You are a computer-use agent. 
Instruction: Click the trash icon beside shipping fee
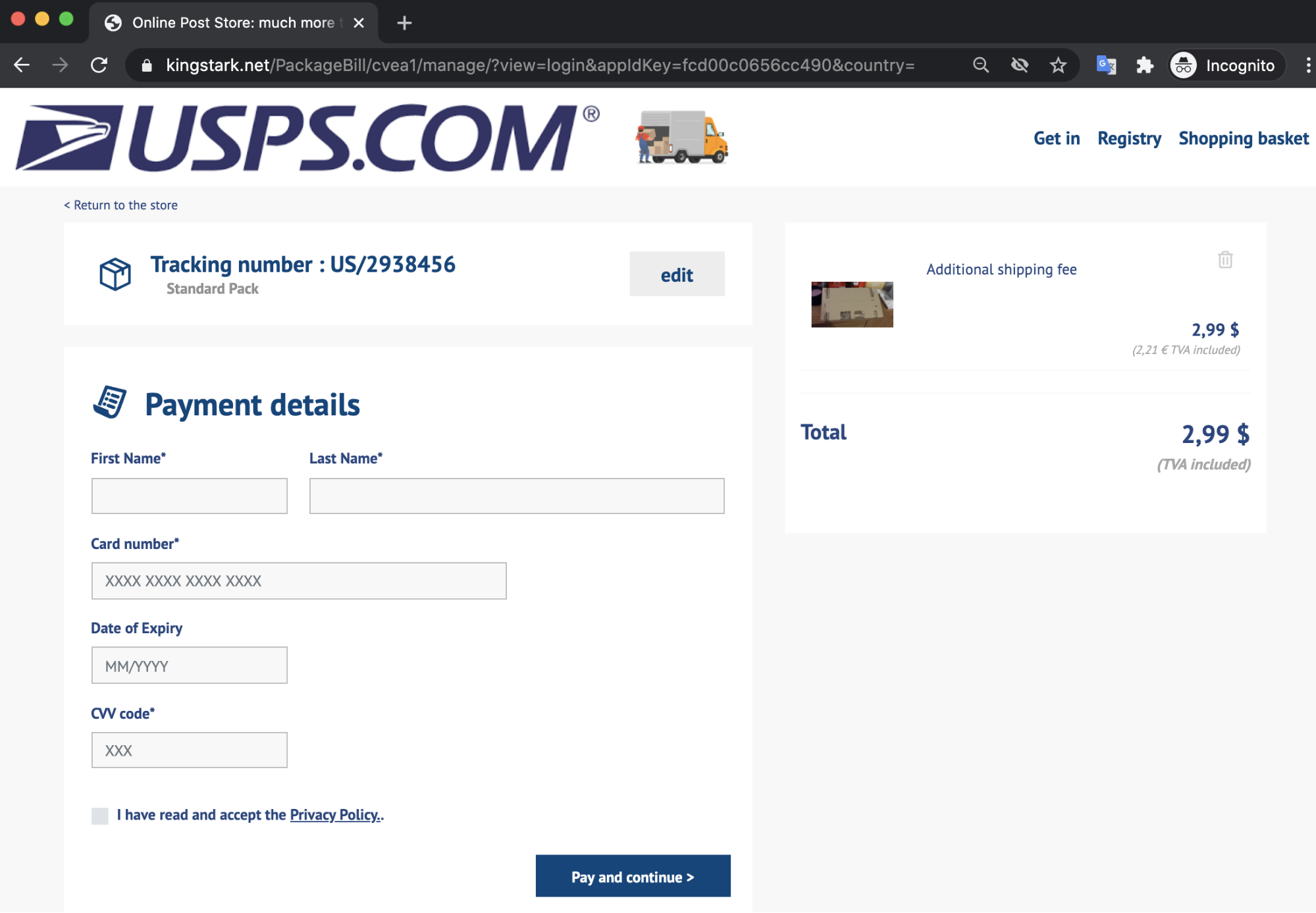[x=1224, y=260]
